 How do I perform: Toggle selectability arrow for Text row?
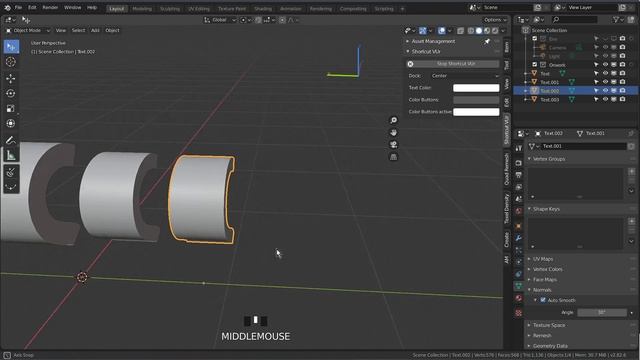[596, 73]
